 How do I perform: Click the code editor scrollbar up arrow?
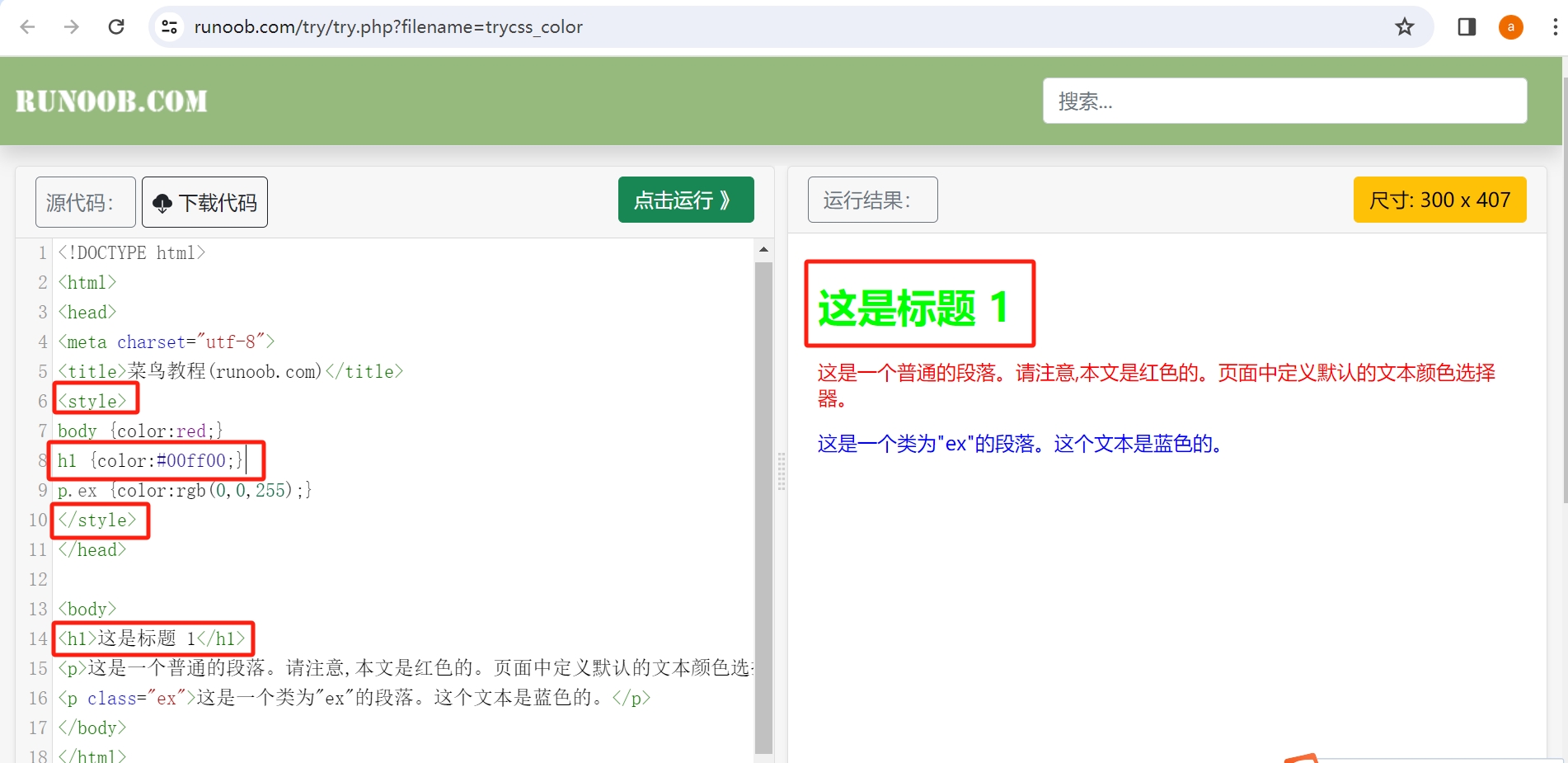(763, 248)
